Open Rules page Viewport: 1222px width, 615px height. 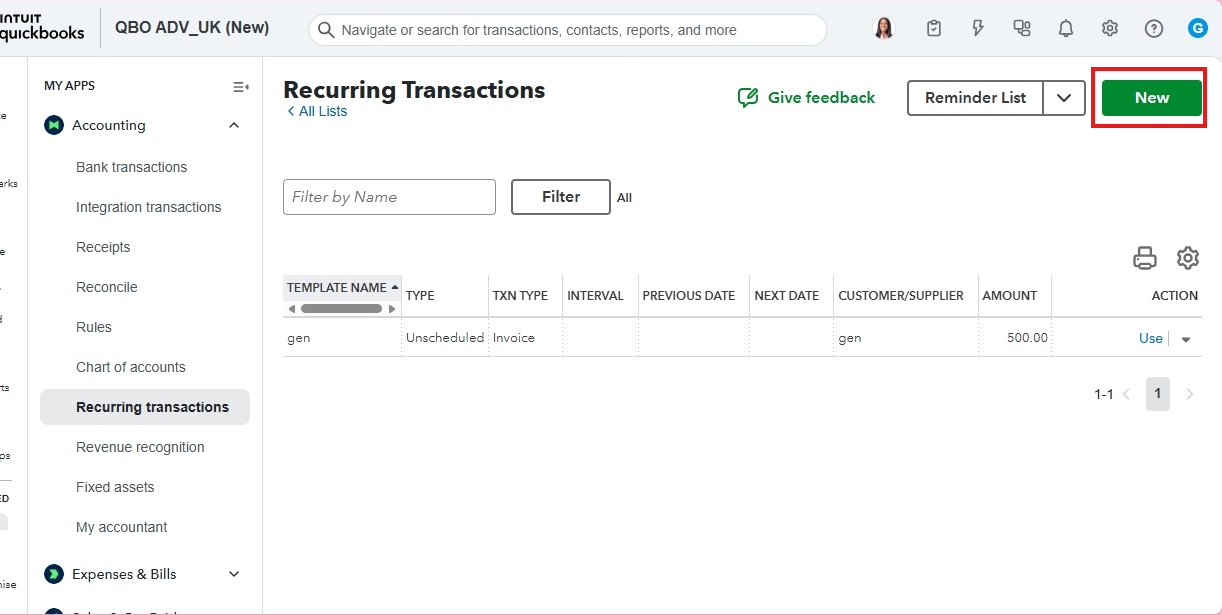coord(94,327)
